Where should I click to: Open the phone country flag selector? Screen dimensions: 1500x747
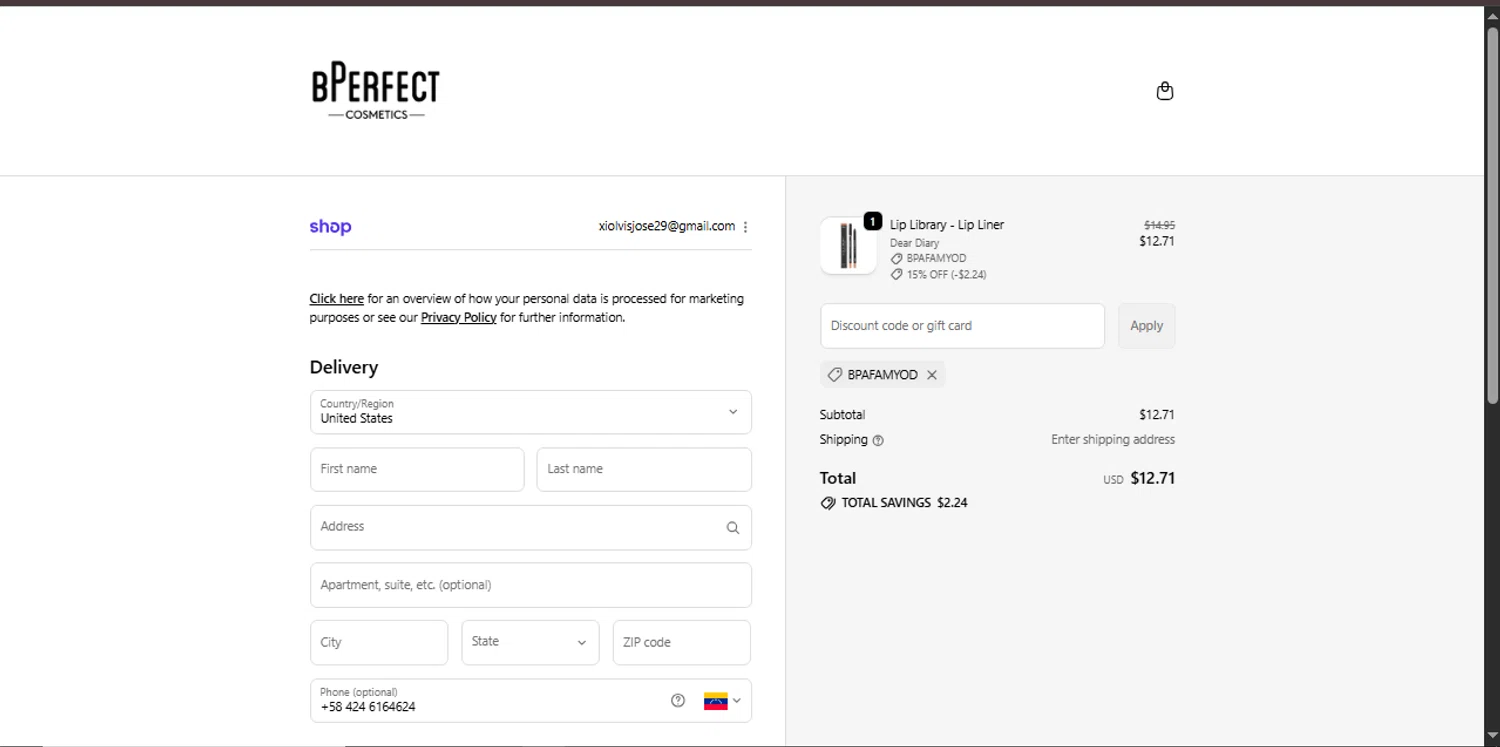click(722, 701)
